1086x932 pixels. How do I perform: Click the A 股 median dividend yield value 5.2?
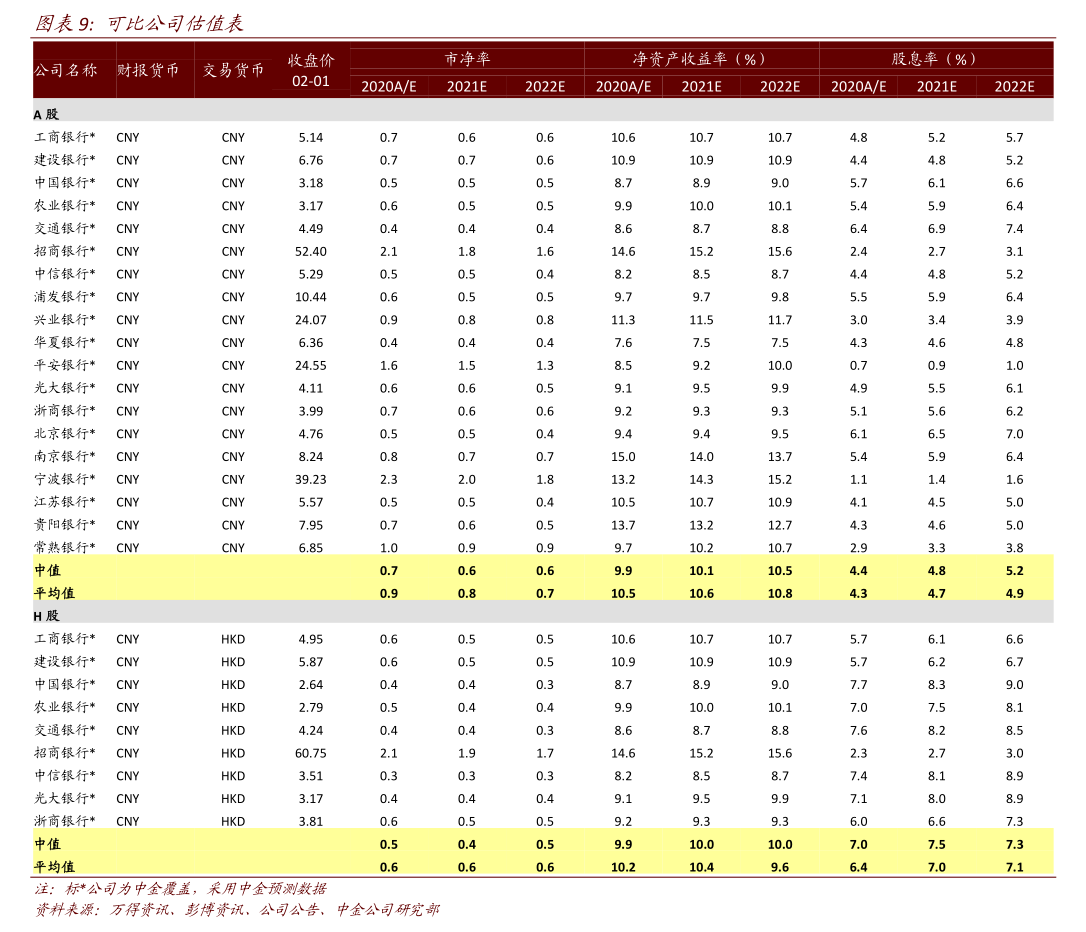pos(1014,571)
